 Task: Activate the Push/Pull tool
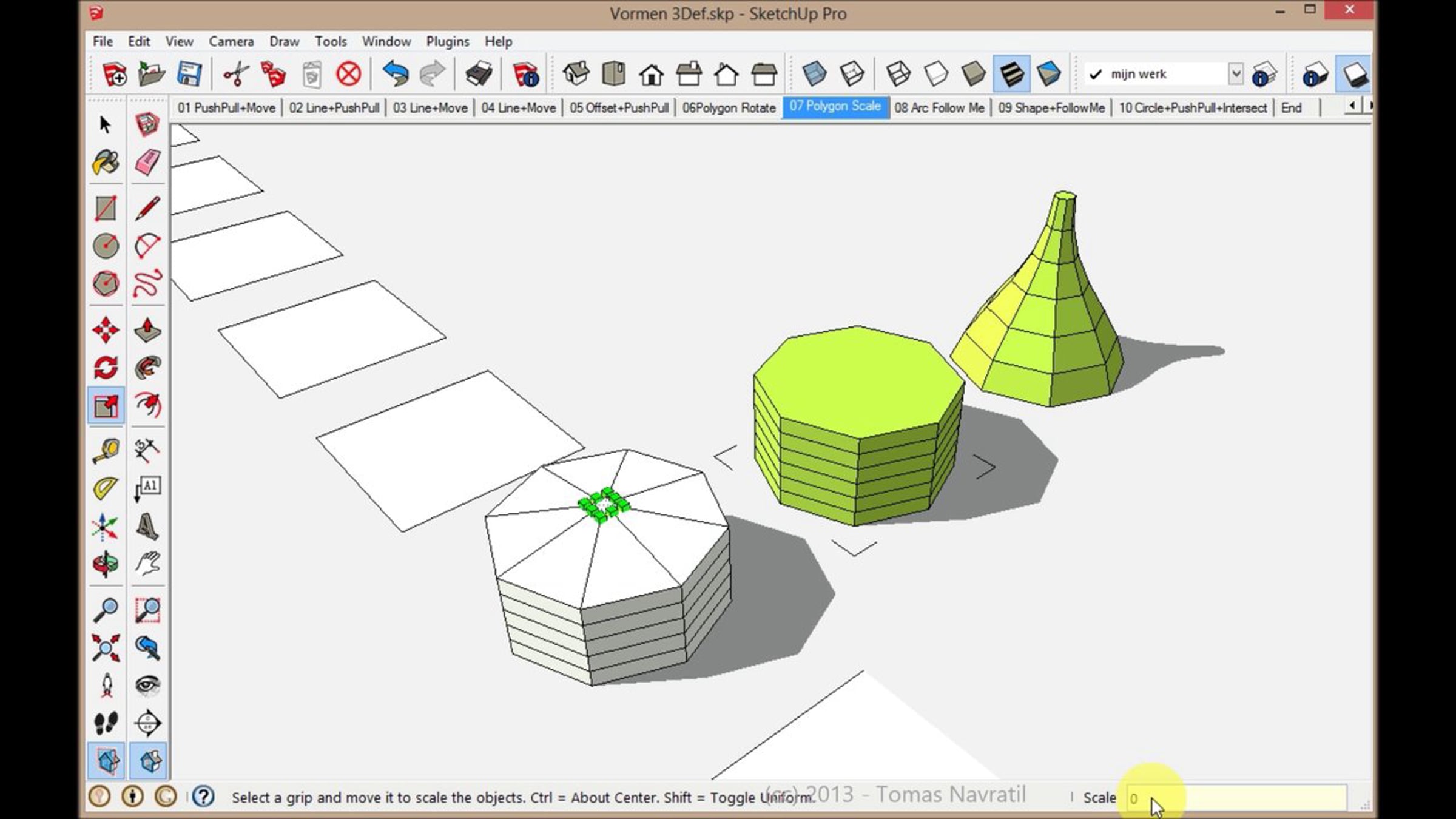[x=147, y=331]
